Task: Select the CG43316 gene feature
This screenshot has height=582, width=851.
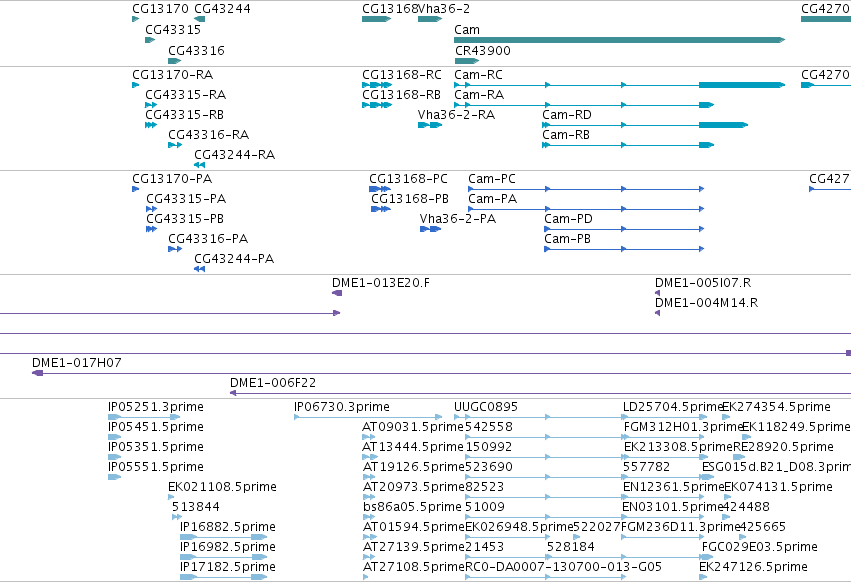Action: click(174, 61)
